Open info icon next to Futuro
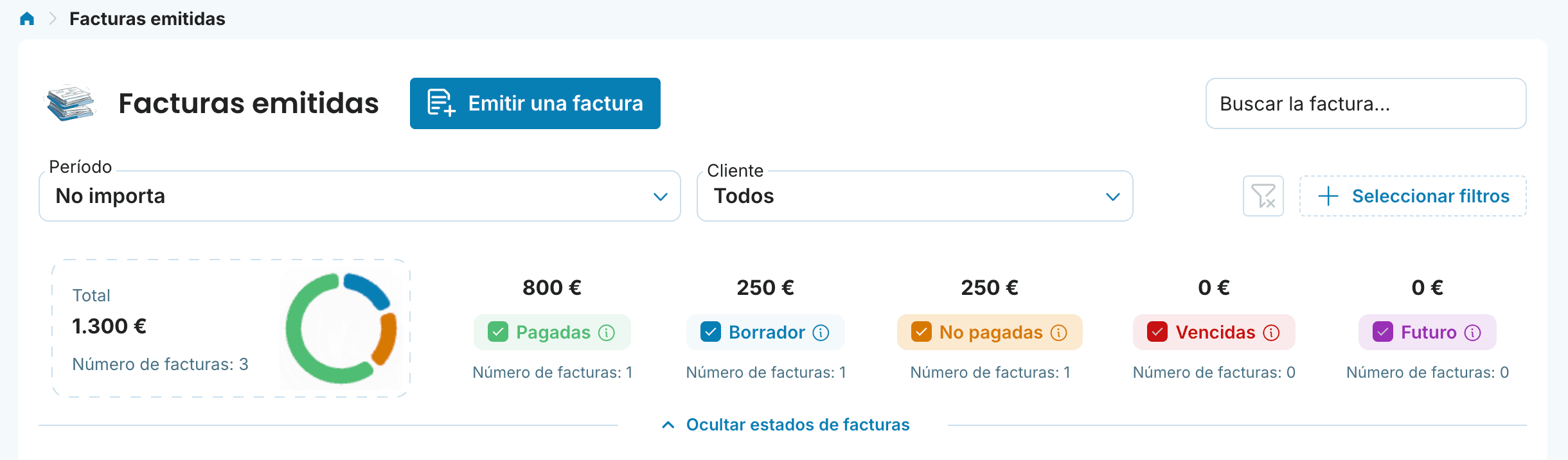1568x460 pixels. [1473, 332]
